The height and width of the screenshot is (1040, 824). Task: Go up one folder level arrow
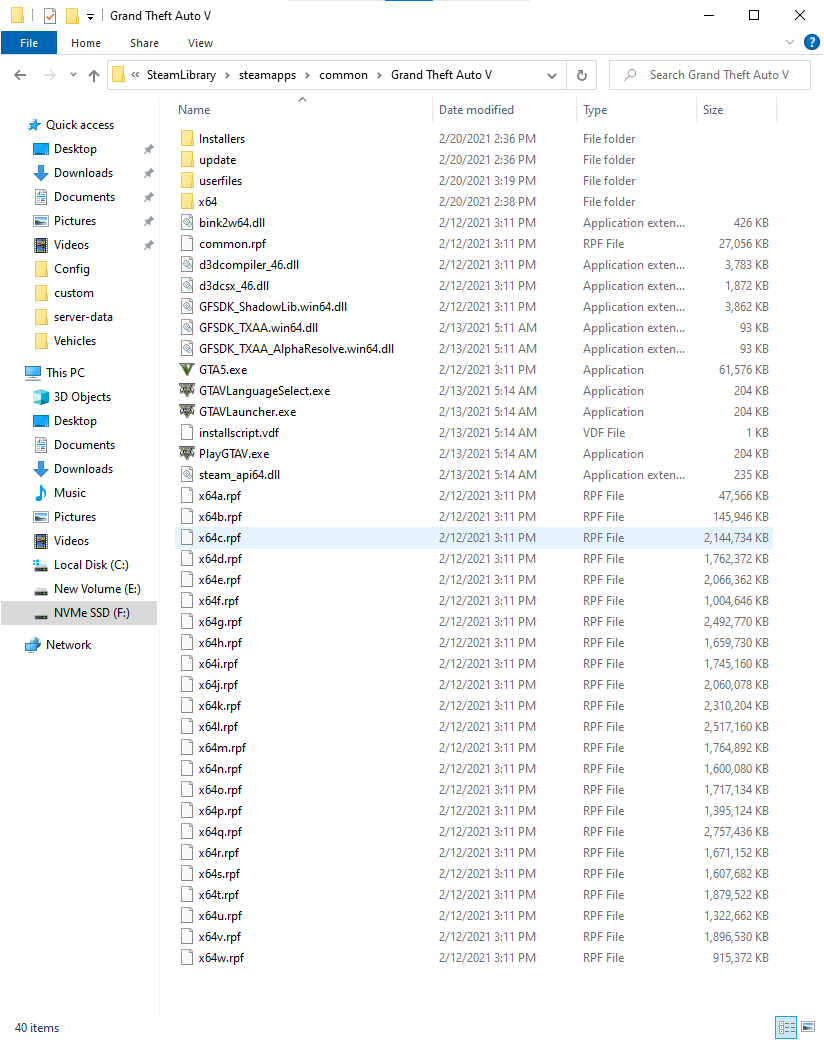coord(94,75)
